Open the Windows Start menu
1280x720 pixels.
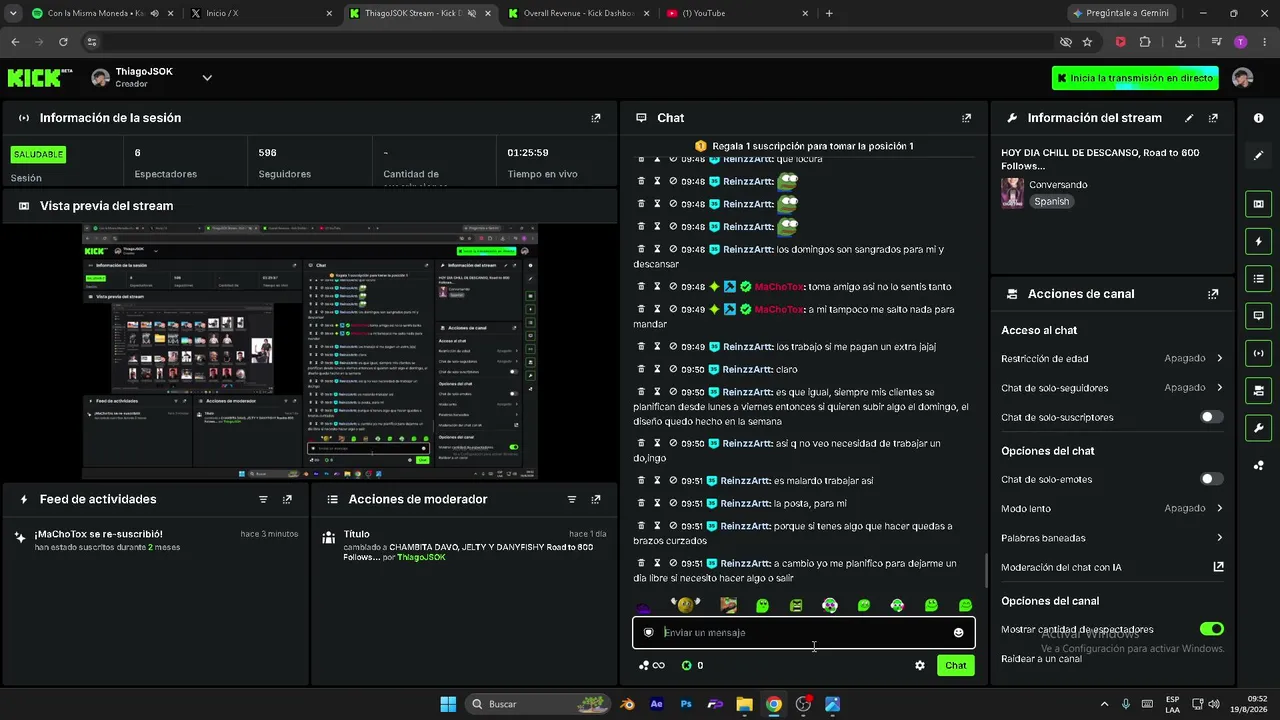point(448,704)
